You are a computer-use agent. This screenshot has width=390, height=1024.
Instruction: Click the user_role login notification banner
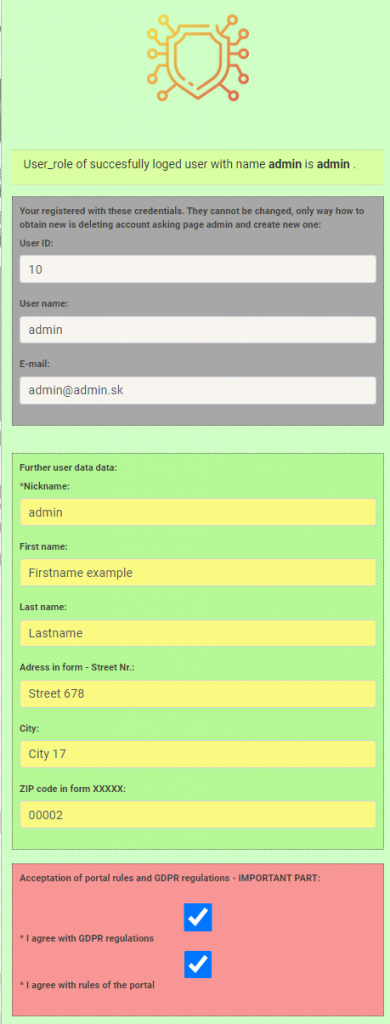click(198, 166)
